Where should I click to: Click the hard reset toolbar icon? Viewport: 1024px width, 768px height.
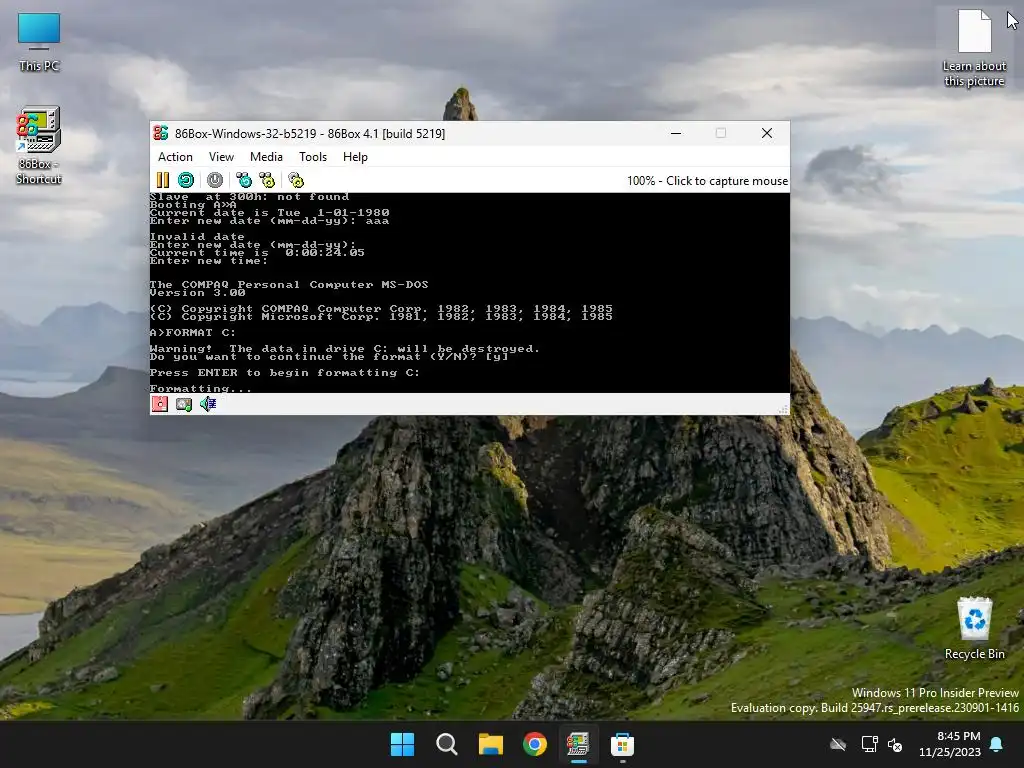186,180
